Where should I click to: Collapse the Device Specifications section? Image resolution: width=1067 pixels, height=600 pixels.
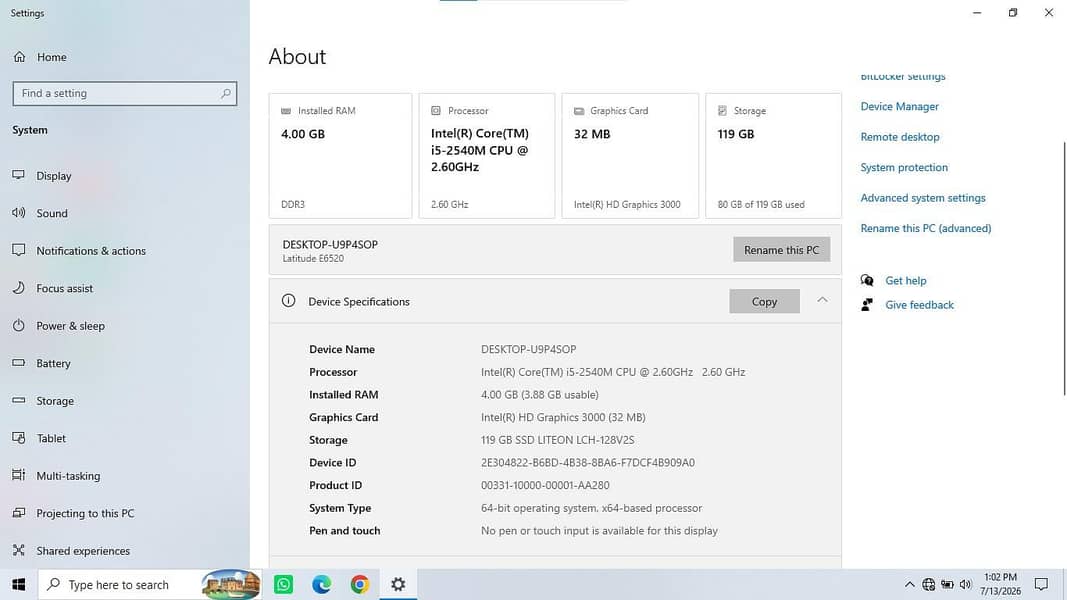pyautogui.click(x=823, y=300)
